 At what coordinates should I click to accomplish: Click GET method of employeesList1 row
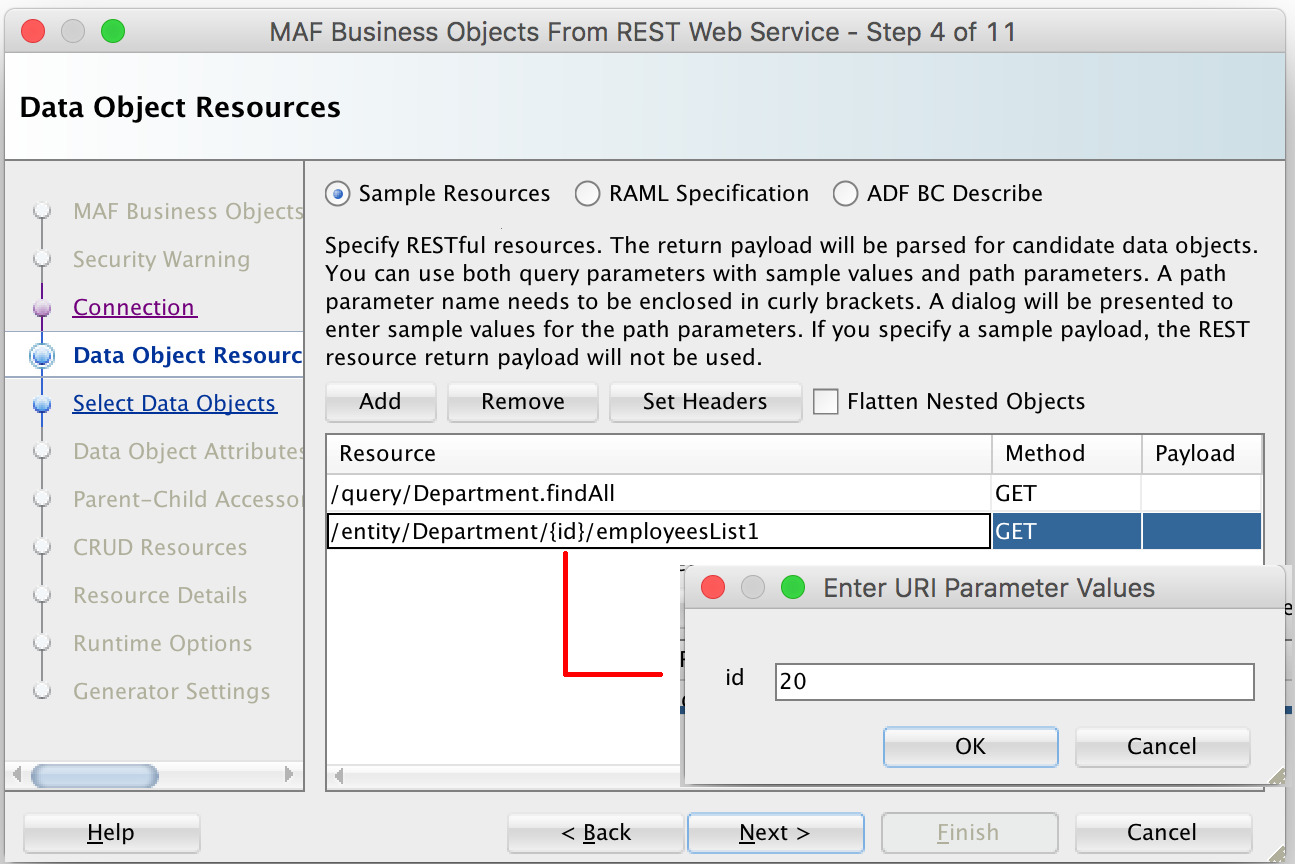1066,531
